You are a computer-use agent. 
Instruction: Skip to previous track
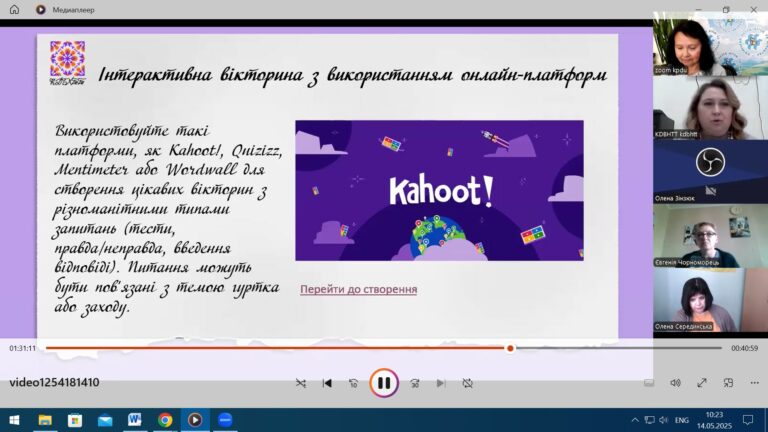(327, 383)
